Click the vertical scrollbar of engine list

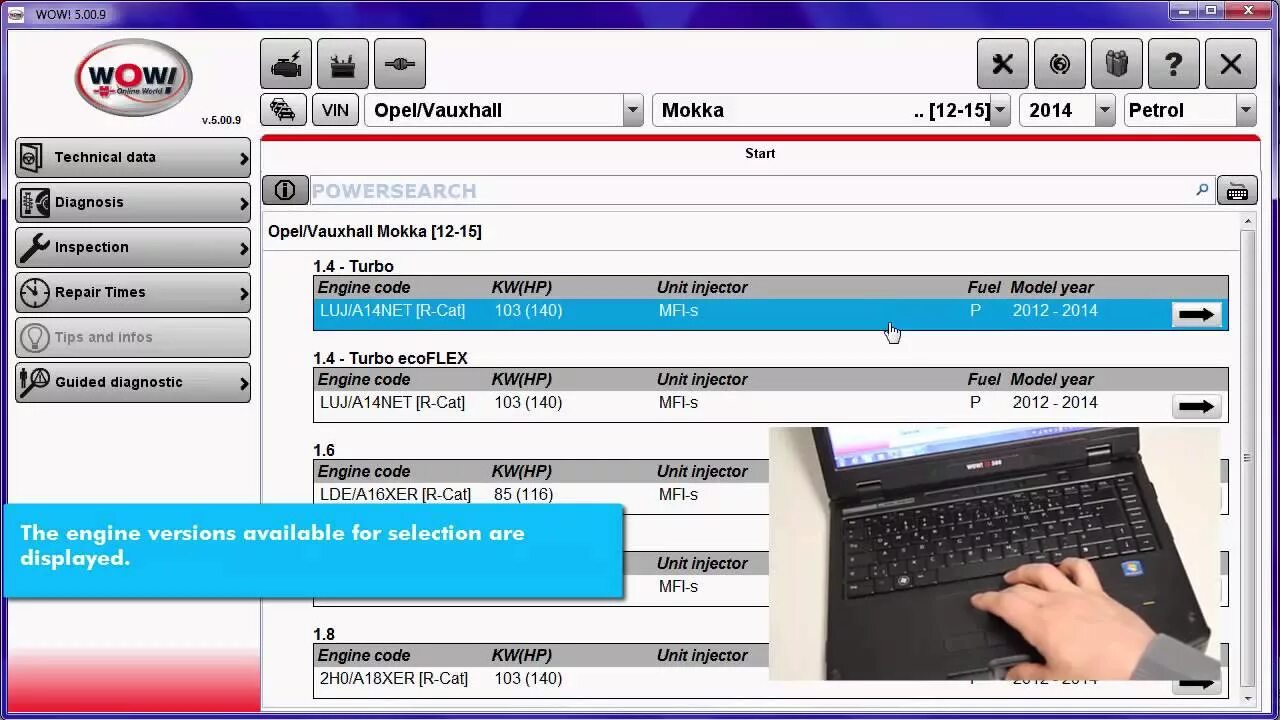click(x=1247, y=460)
